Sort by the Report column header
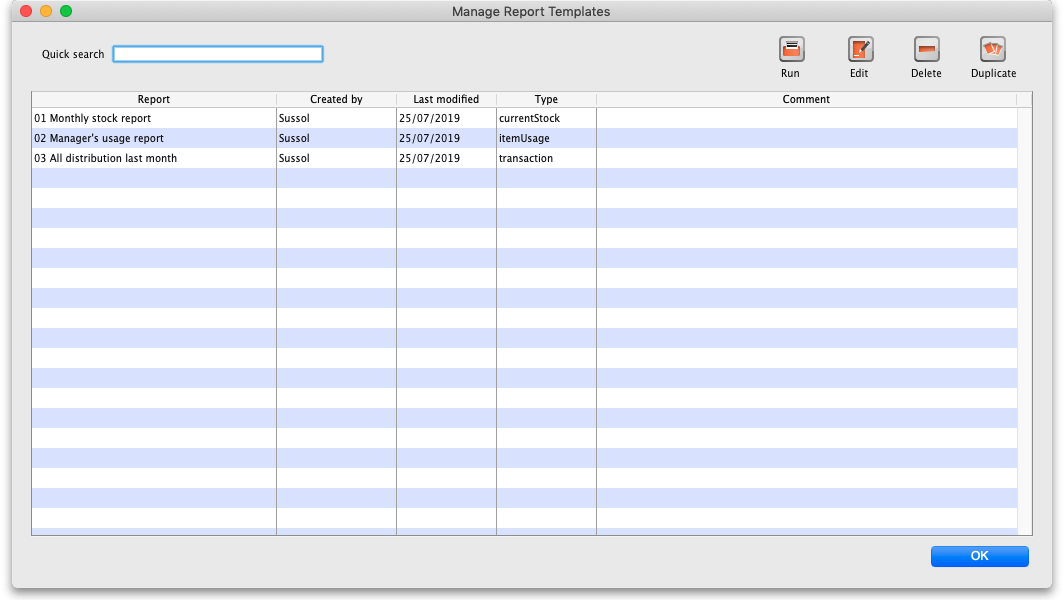The height and width of the screenshot is (600, 1064). point(154,99)
